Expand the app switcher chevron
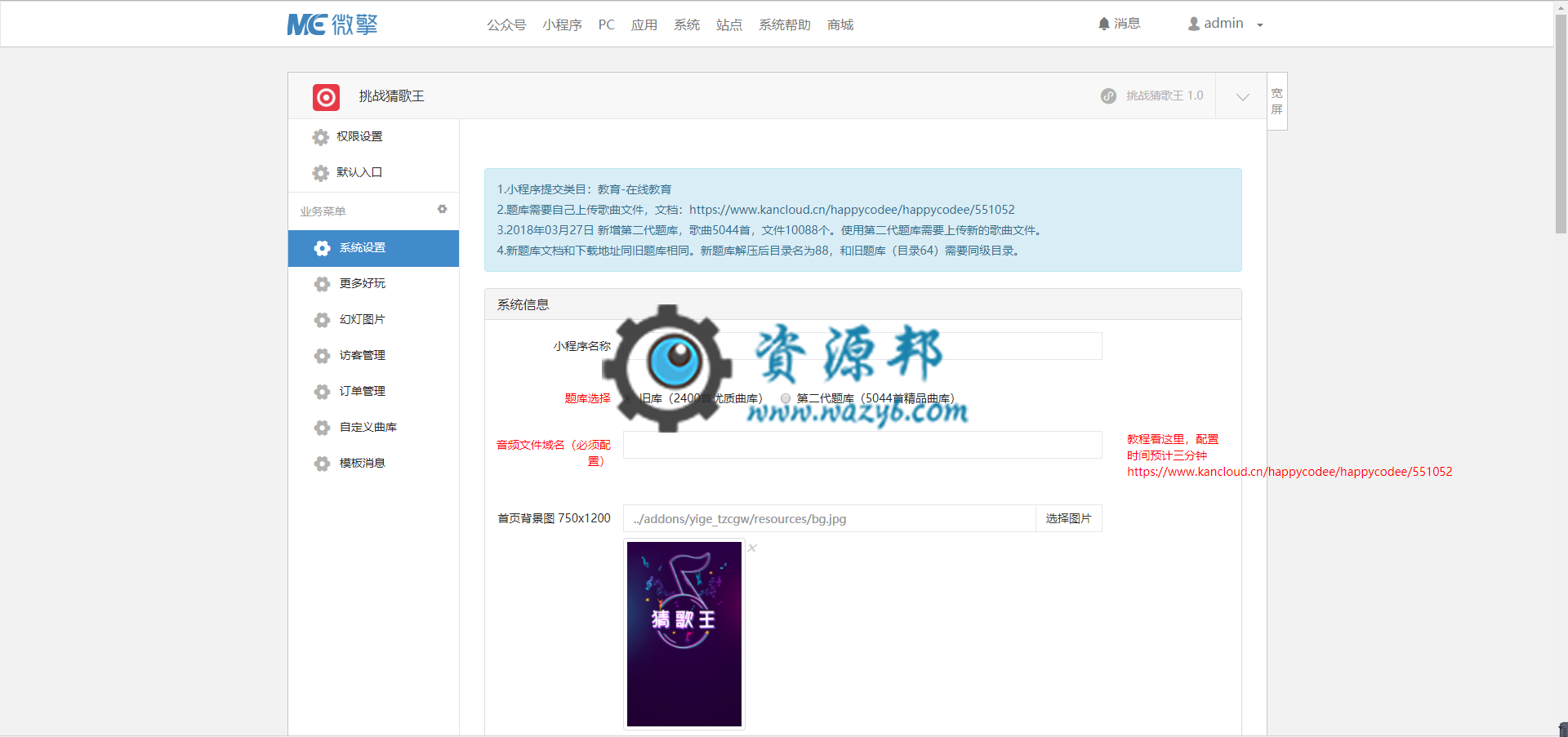The width and height of the screenshot is (1568, 737). [x=1242, y=96]
